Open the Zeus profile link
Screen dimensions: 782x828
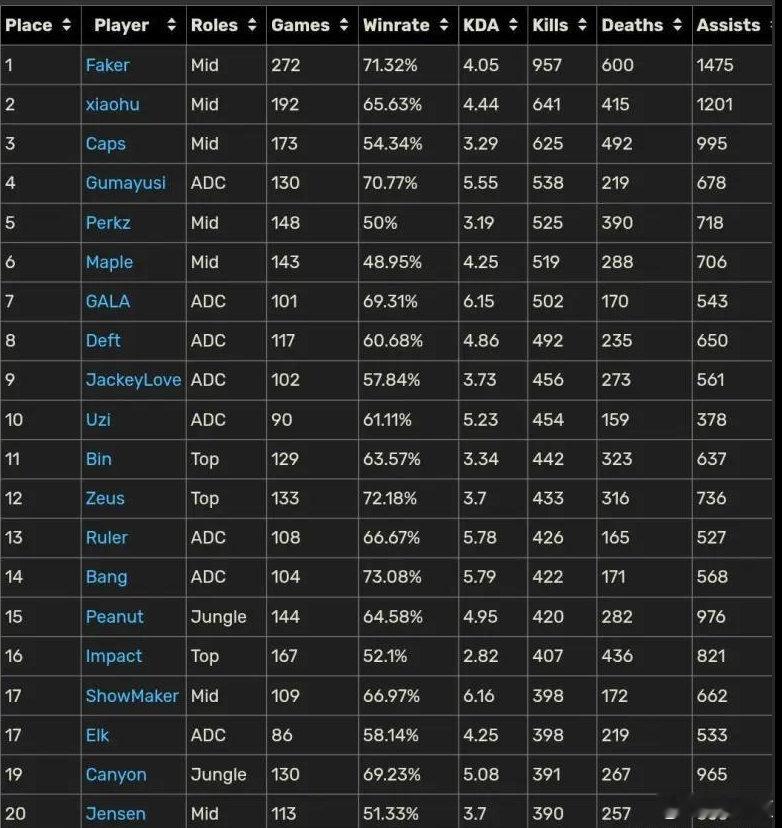pos(105,498)
